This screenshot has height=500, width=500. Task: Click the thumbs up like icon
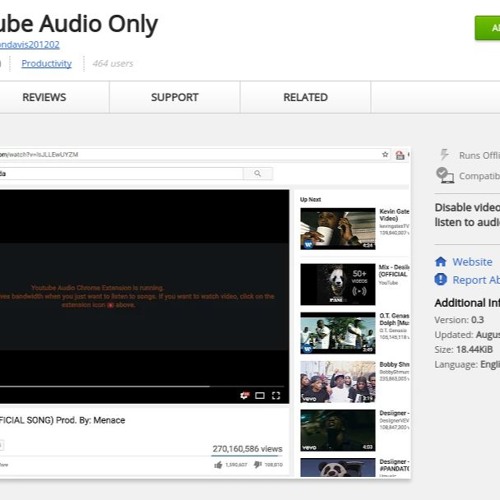218,465
